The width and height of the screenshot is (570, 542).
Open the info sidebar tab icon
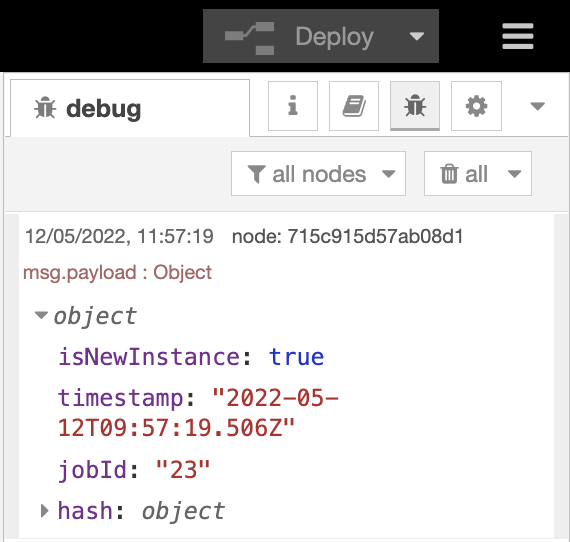click(x=293, y=106)
